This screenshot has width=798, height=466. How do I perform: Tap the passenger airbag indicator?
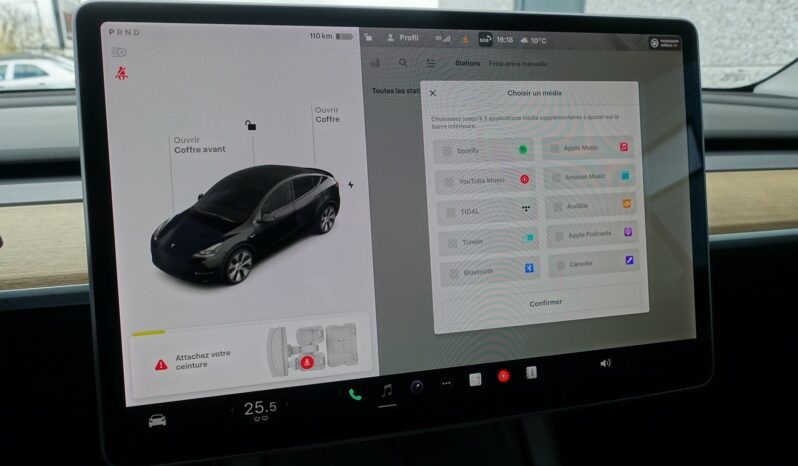point(664,43)
